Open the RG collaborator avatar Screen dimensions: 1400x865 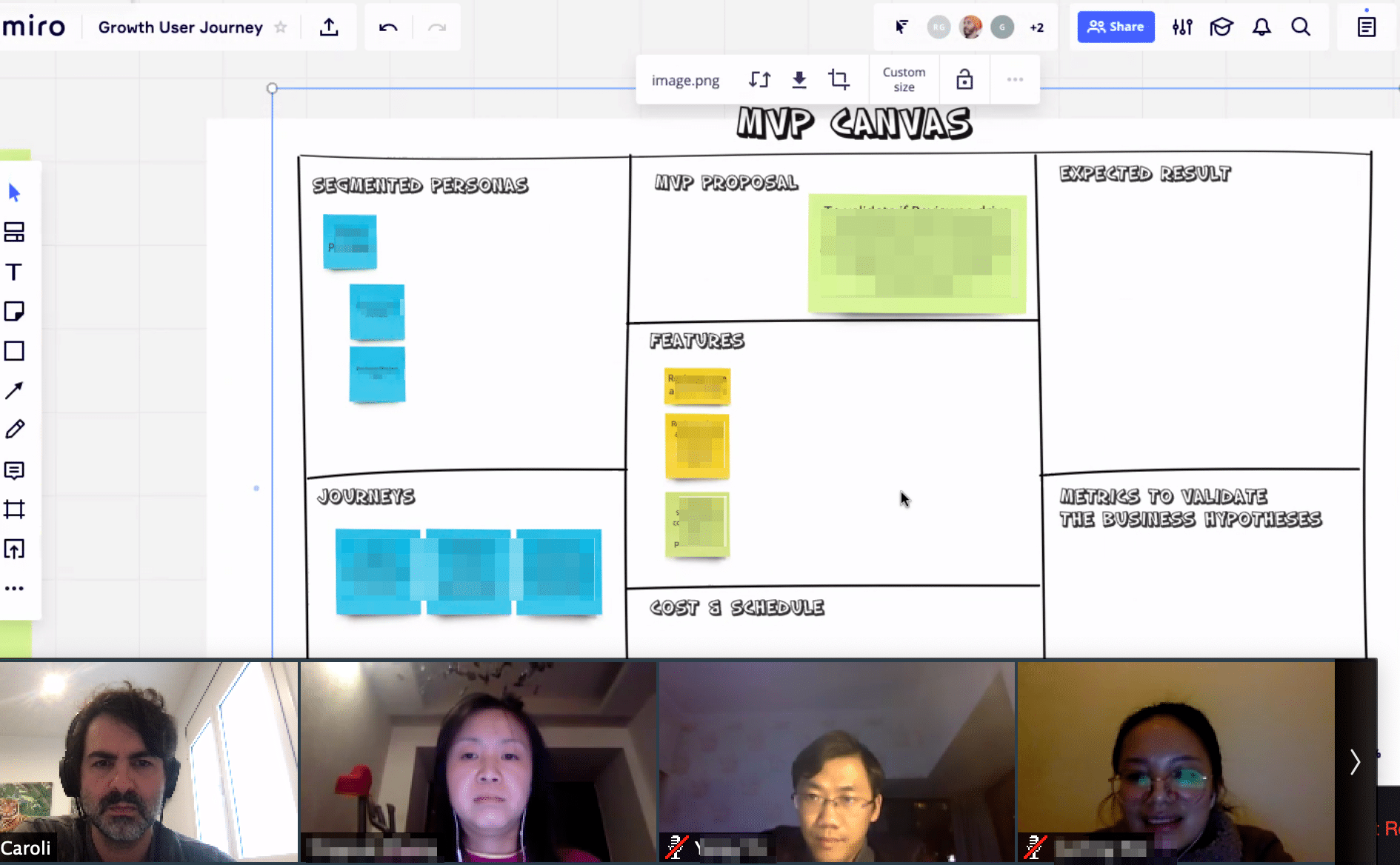(939, 27)
